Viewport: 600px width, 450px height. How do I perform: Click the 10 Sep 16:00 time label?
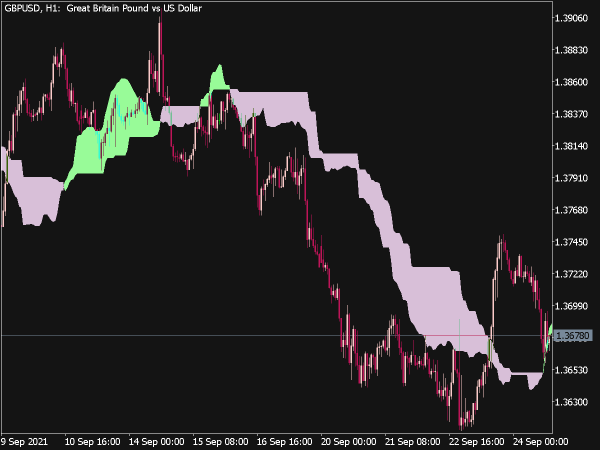click(92, 442)
